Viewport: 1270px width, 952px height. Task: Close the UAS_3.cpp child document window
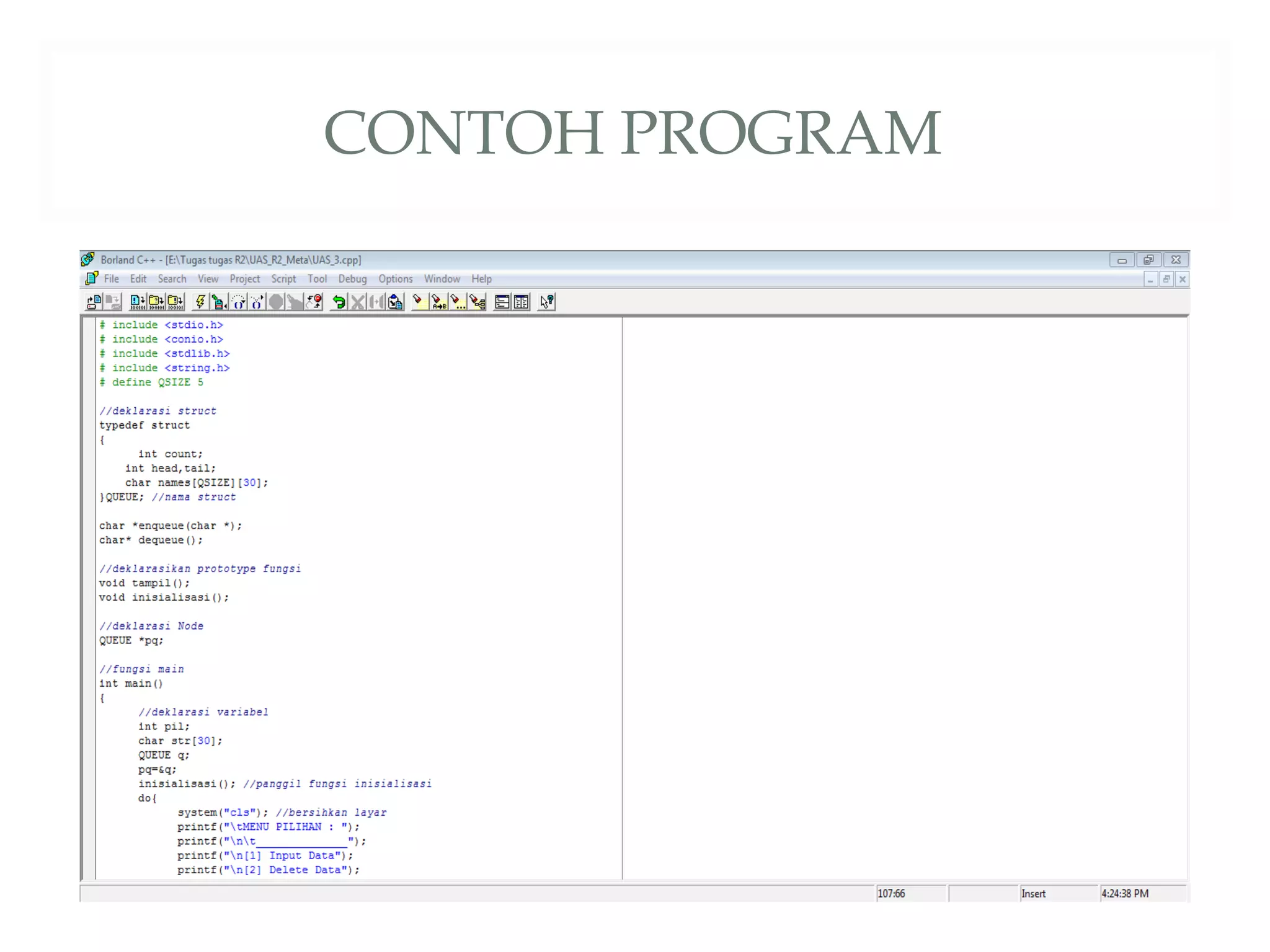click(x=1182, y=280)
